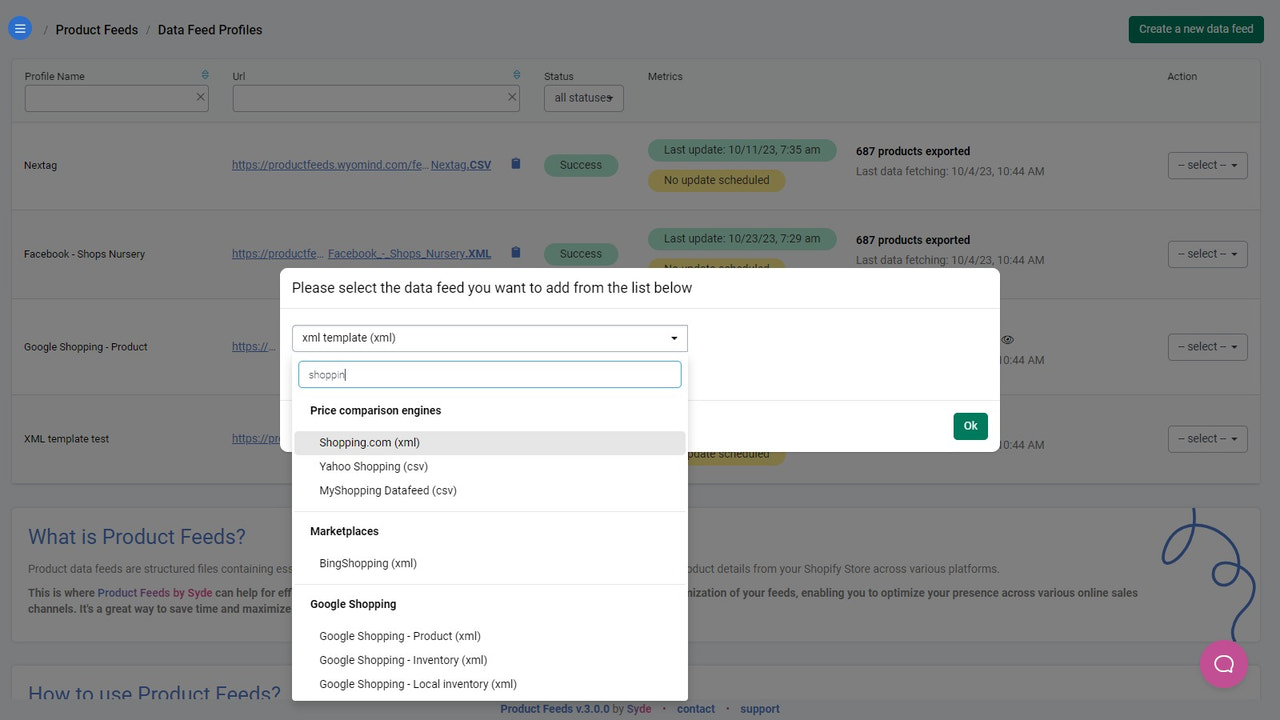
Task: Expand the xml template feed type dropdown
Action: pyautogui.click(x=673, y=337)
